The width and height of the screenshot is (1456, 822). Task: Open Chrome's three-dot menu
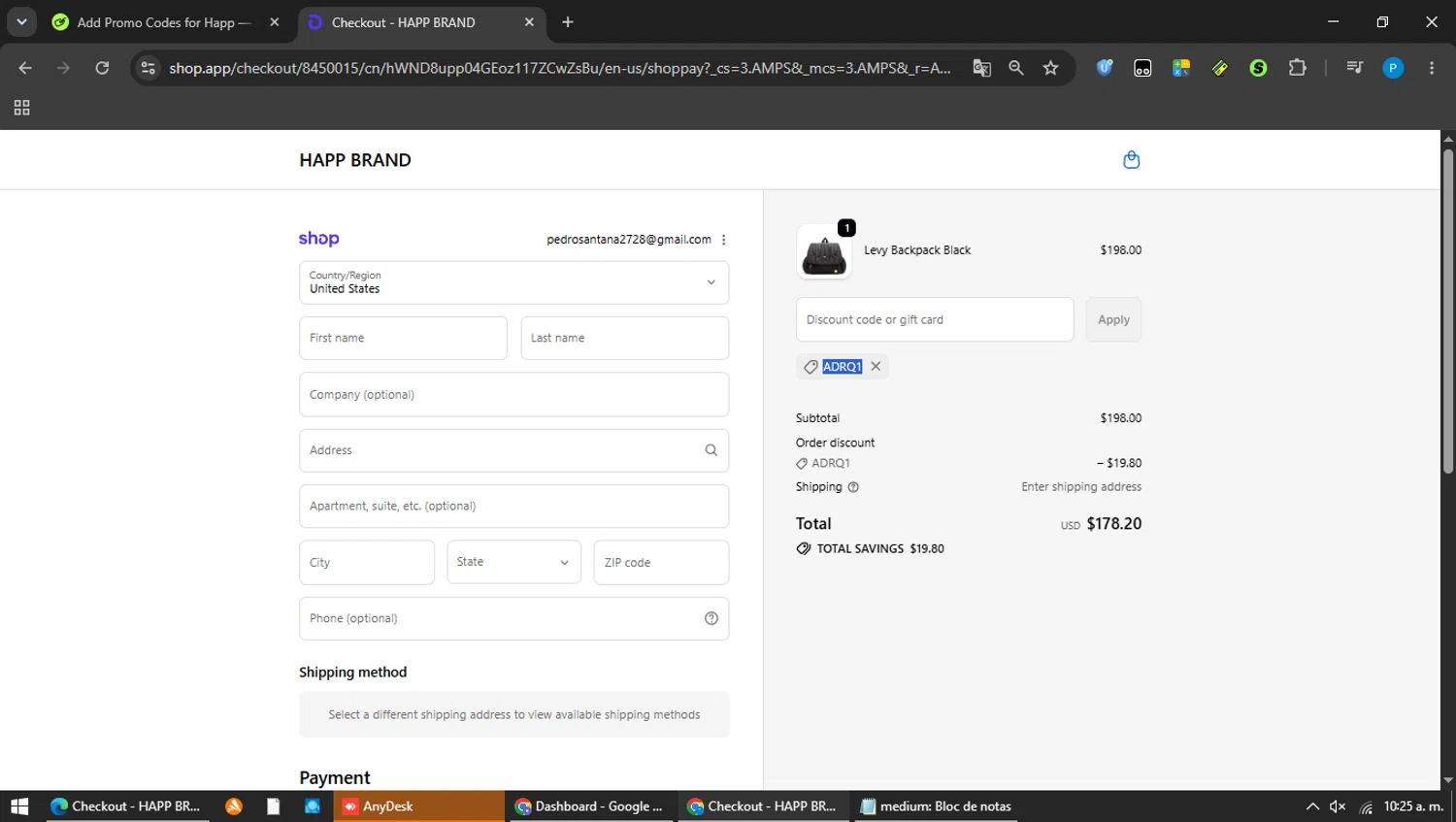[1431, 68]
